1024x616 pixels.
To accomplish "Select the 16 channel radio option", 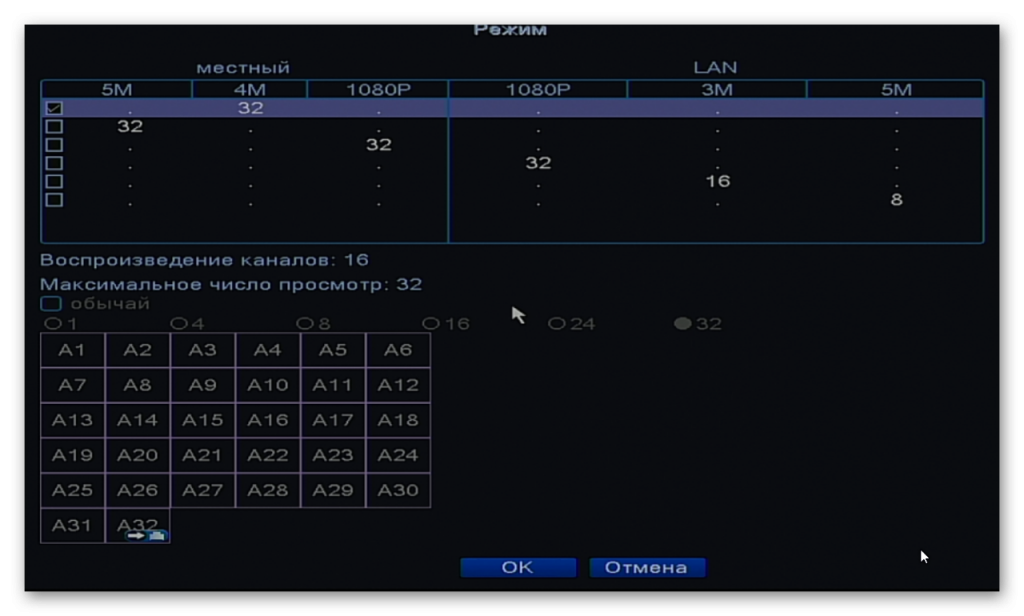I will tap(430, 323).
